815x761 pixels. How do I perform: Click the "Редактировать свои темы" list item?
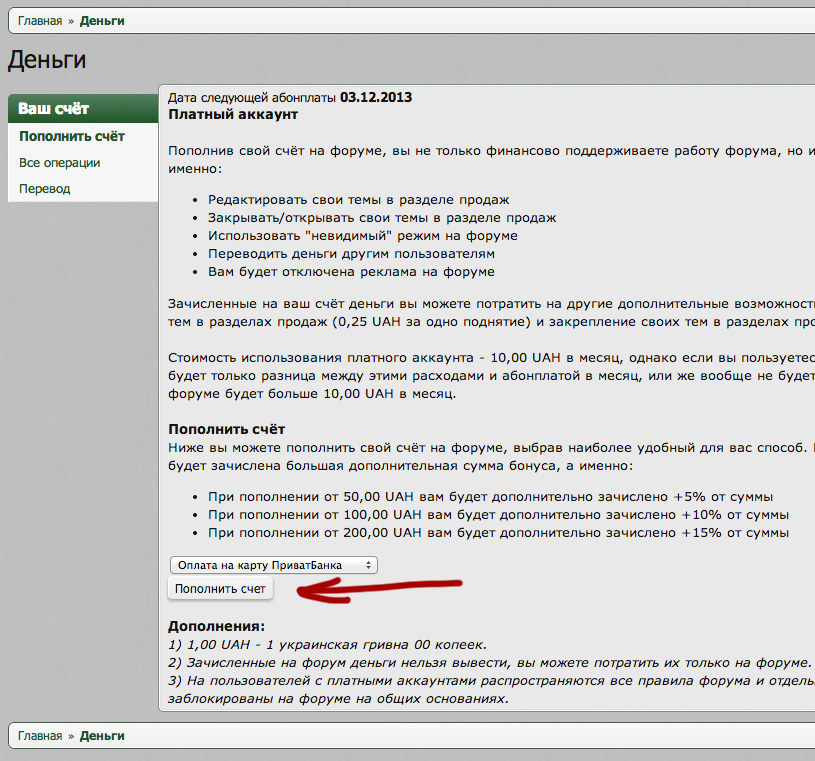358,200
